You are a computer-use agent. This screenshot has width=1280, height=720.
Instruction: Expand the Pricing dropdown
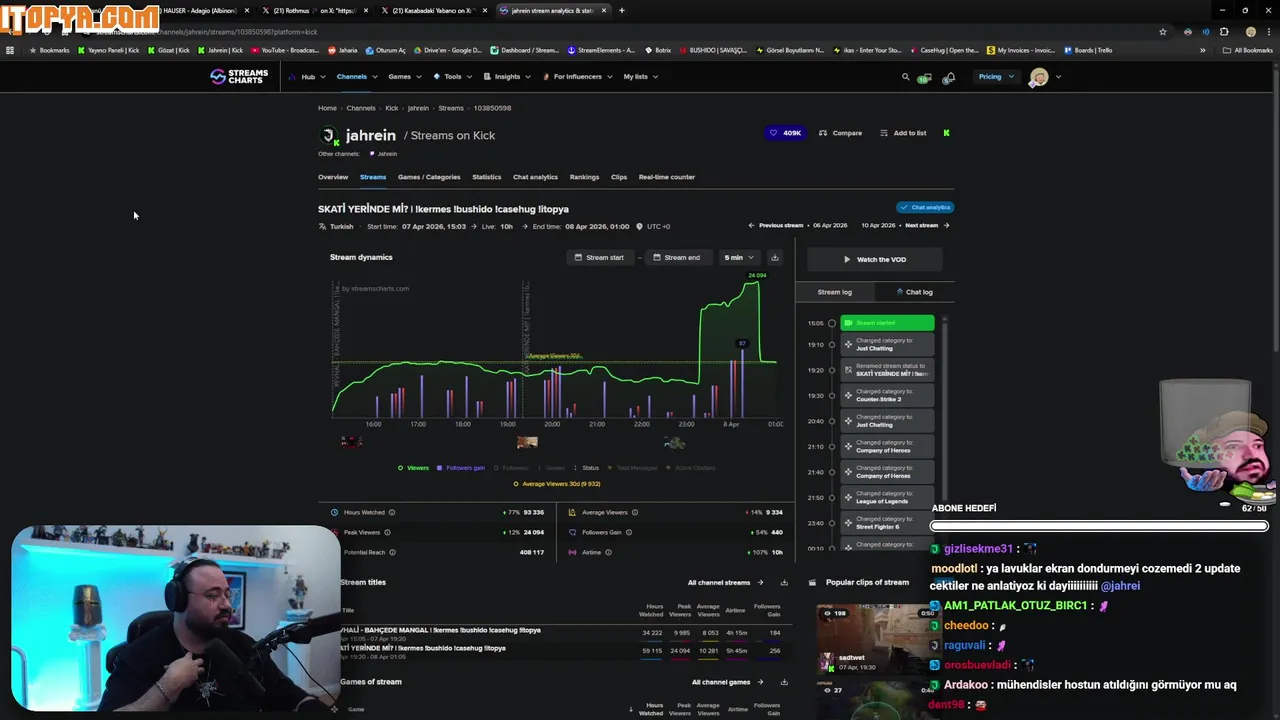pyautogui.click(x=997, y=77)
